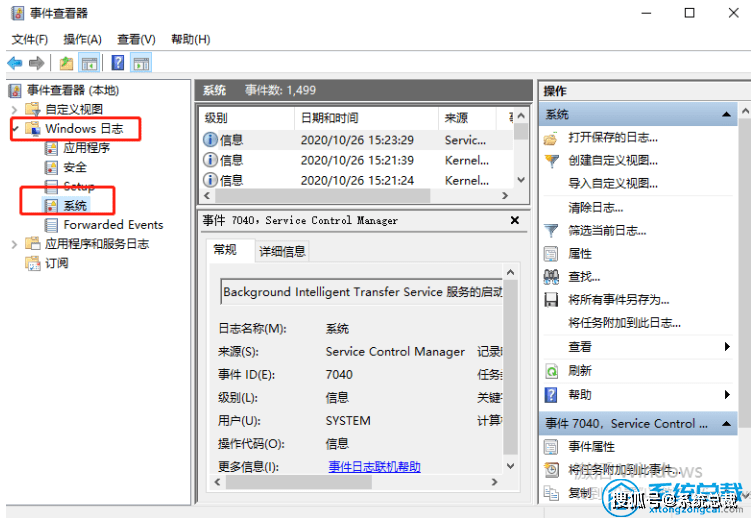Open the 帮助(H) menu

tap(190, 39)
